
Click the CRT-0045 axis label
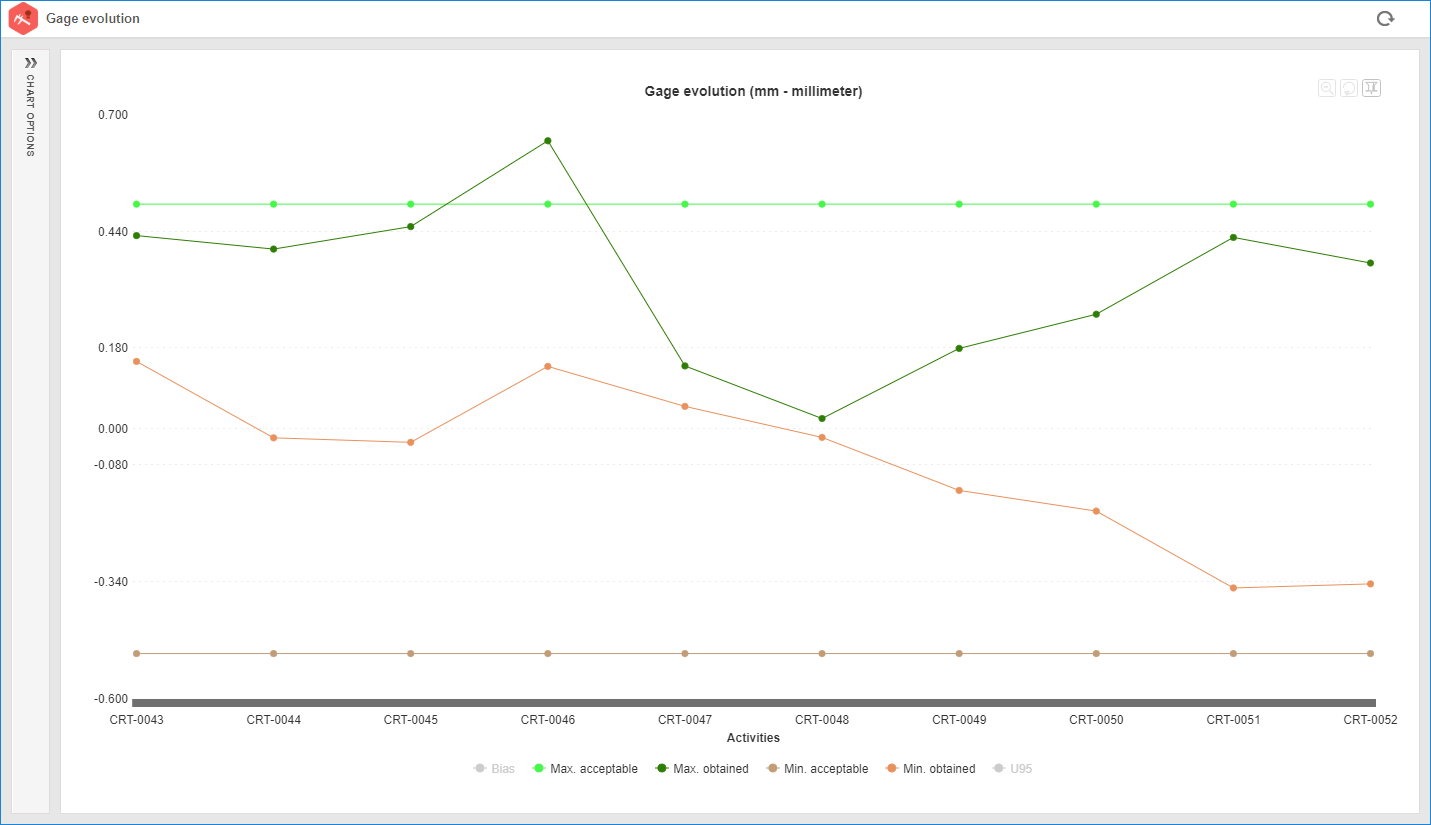pyautogui.click(x=411, y=720)
